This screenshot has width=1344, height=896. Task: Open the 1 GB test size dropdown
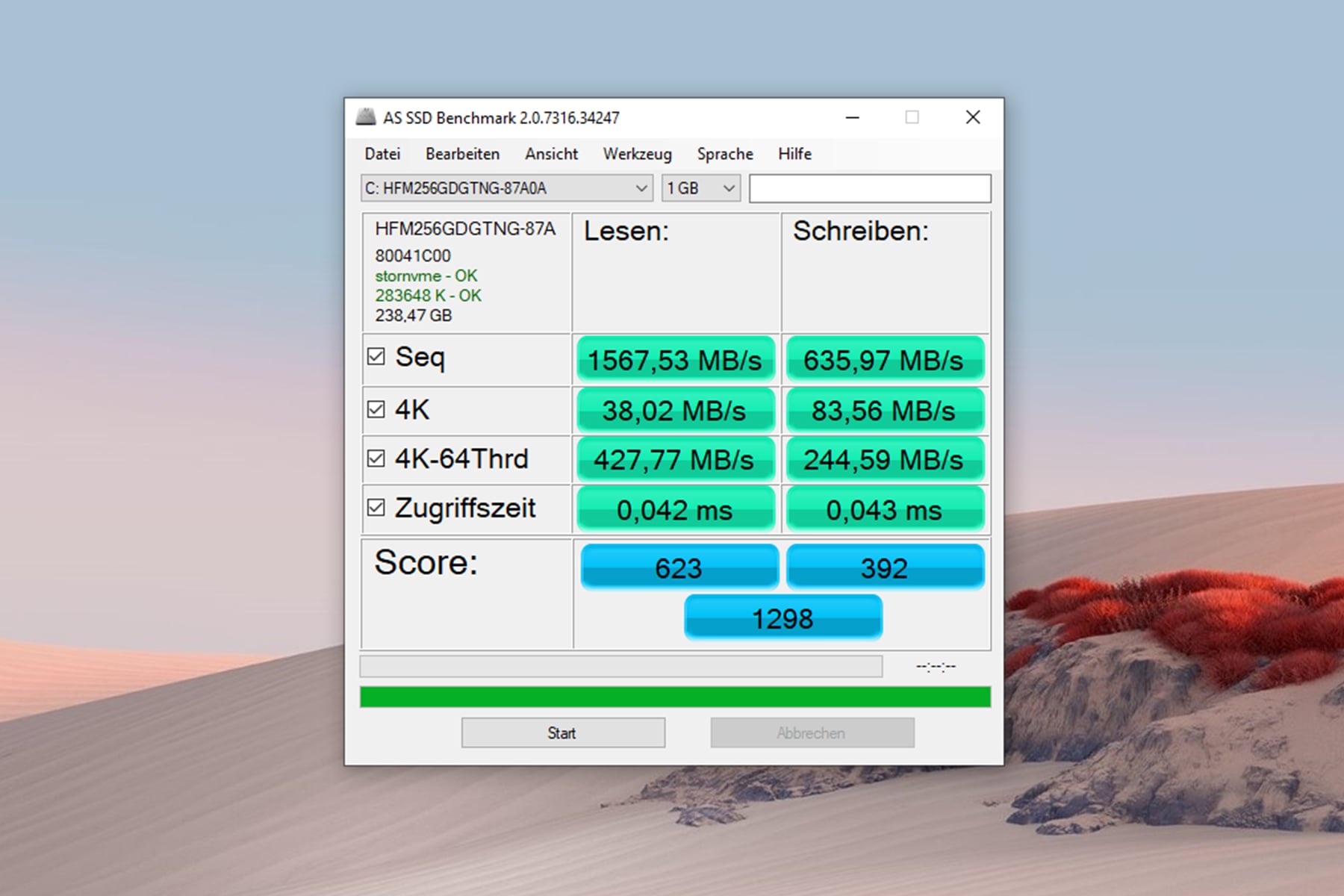point(701,188)
